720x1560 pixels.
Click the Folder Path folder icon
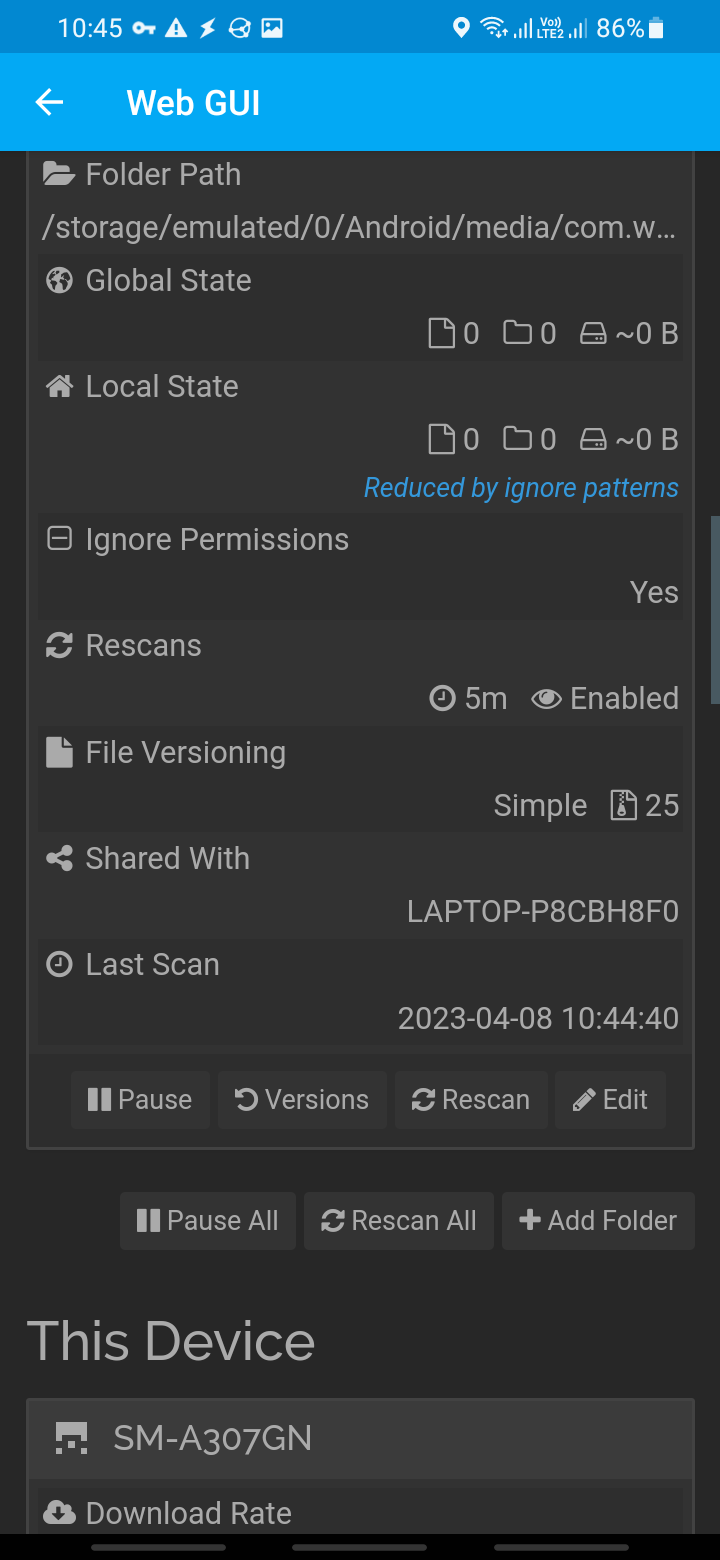(x=59, y=173)
